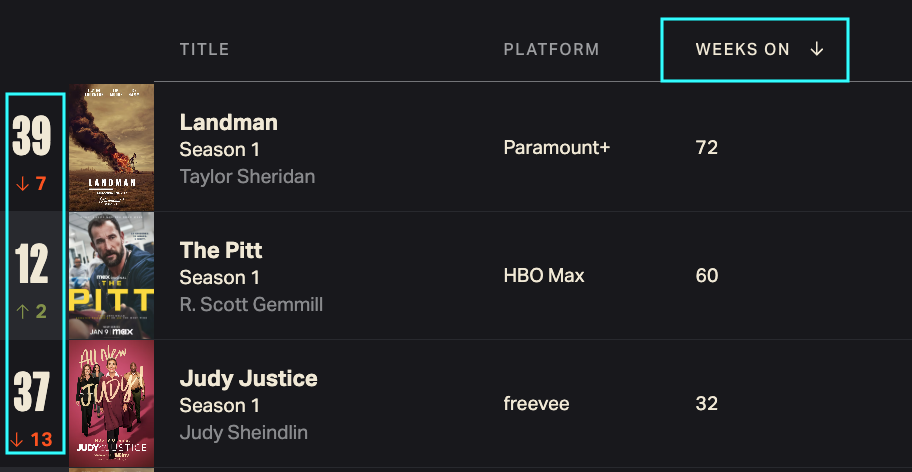Click Landman's red down-arrow rank change
The height and width of the screenshot is (472, 912).
[x=32, y=183]
